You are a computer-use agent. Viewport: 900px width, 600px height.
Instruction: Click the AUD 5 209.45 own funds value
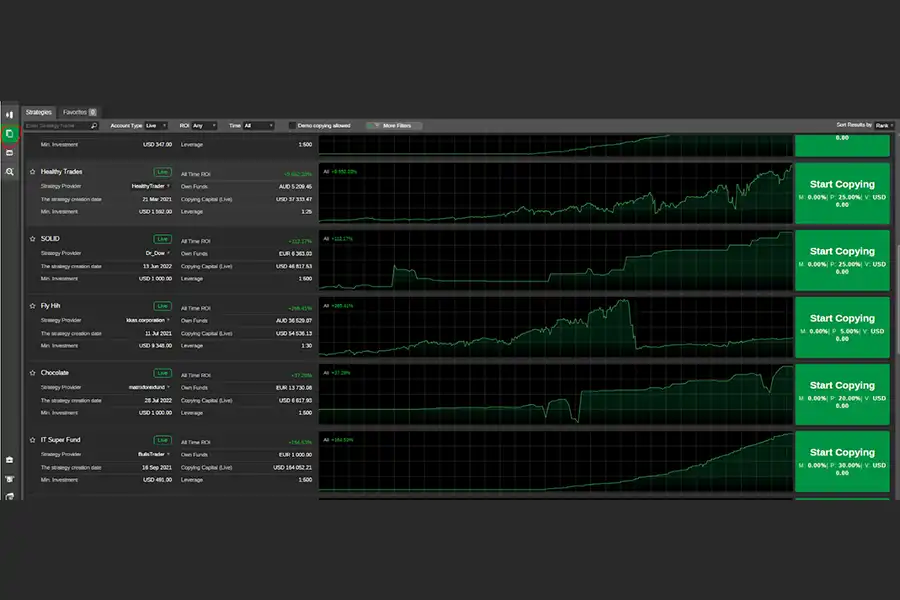(x=296, y=187)
